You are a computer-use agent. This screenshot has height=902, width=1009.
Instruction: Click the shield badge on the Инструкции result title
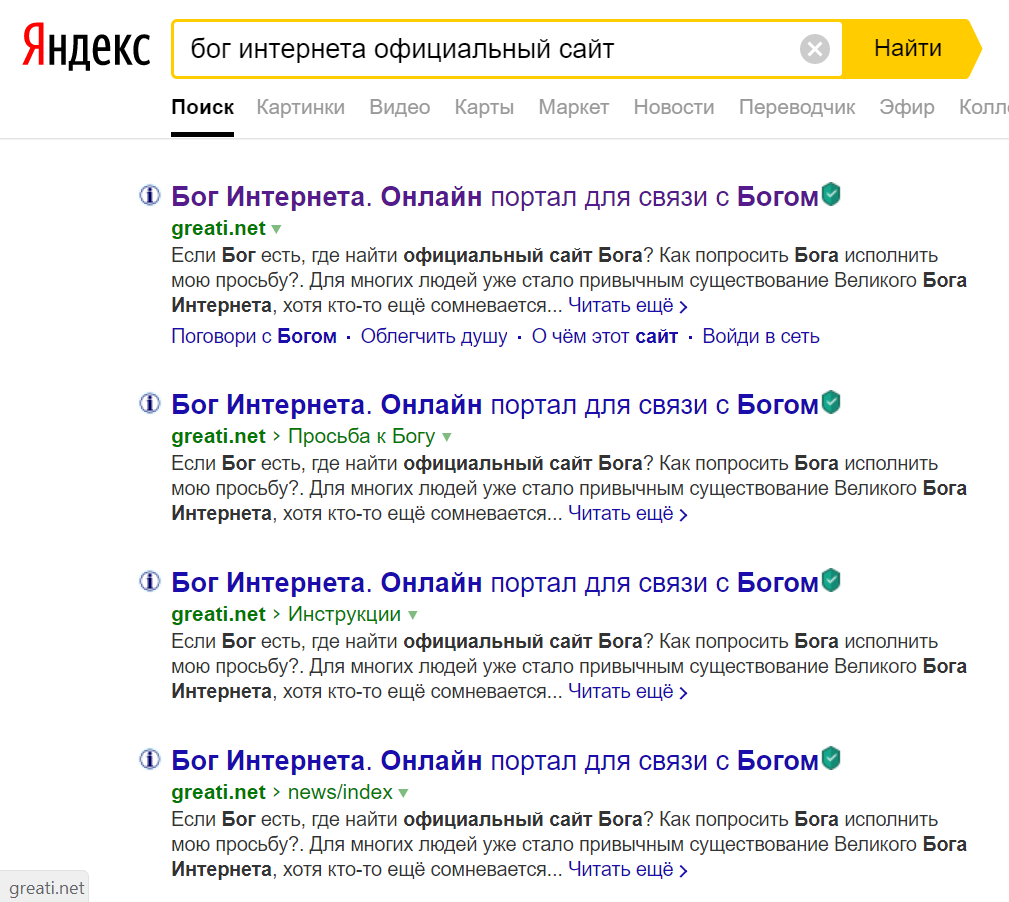(831, 580)
